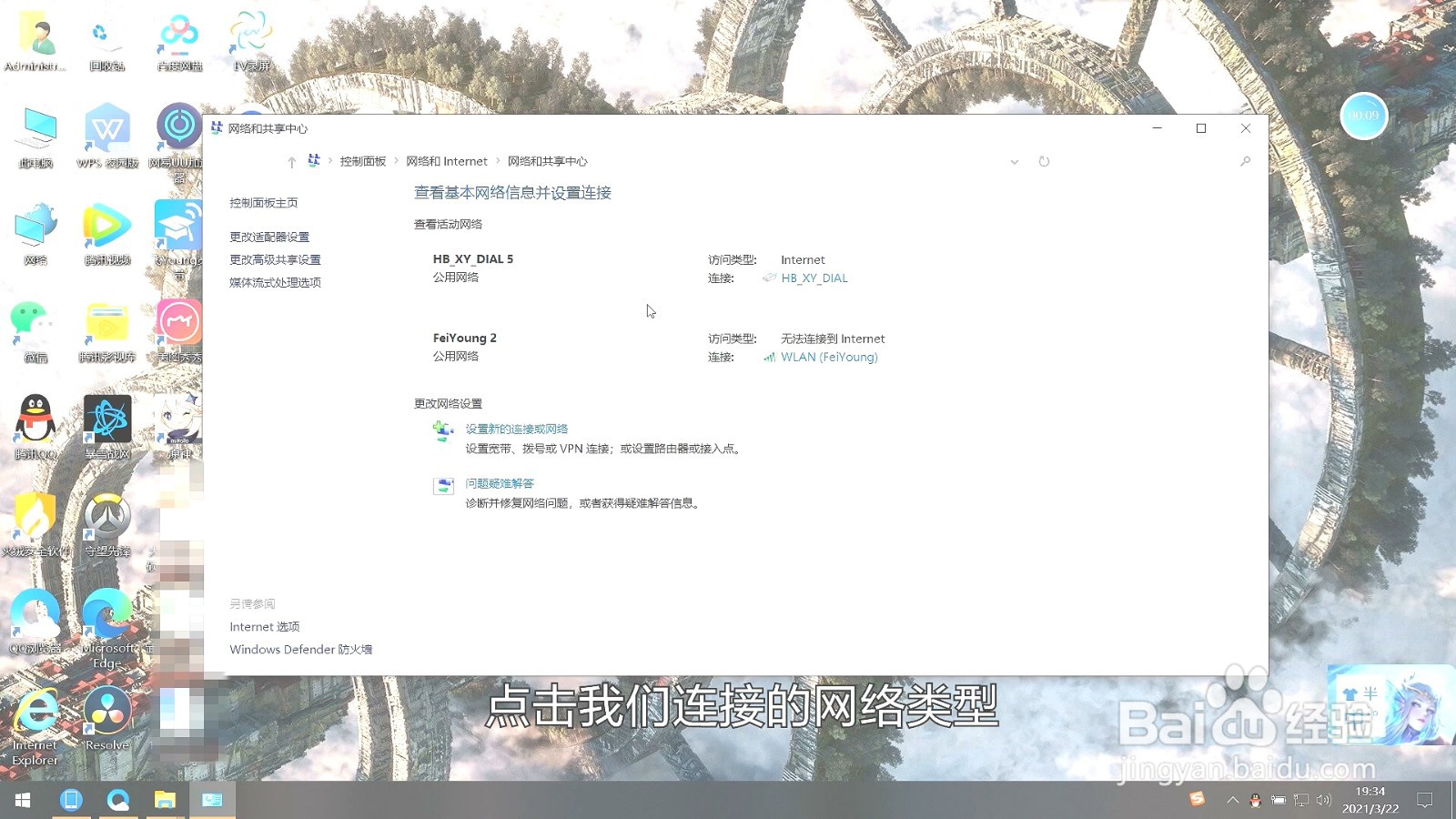
Task: Click the Control Panel search icon
Action: pos(1245,161)
